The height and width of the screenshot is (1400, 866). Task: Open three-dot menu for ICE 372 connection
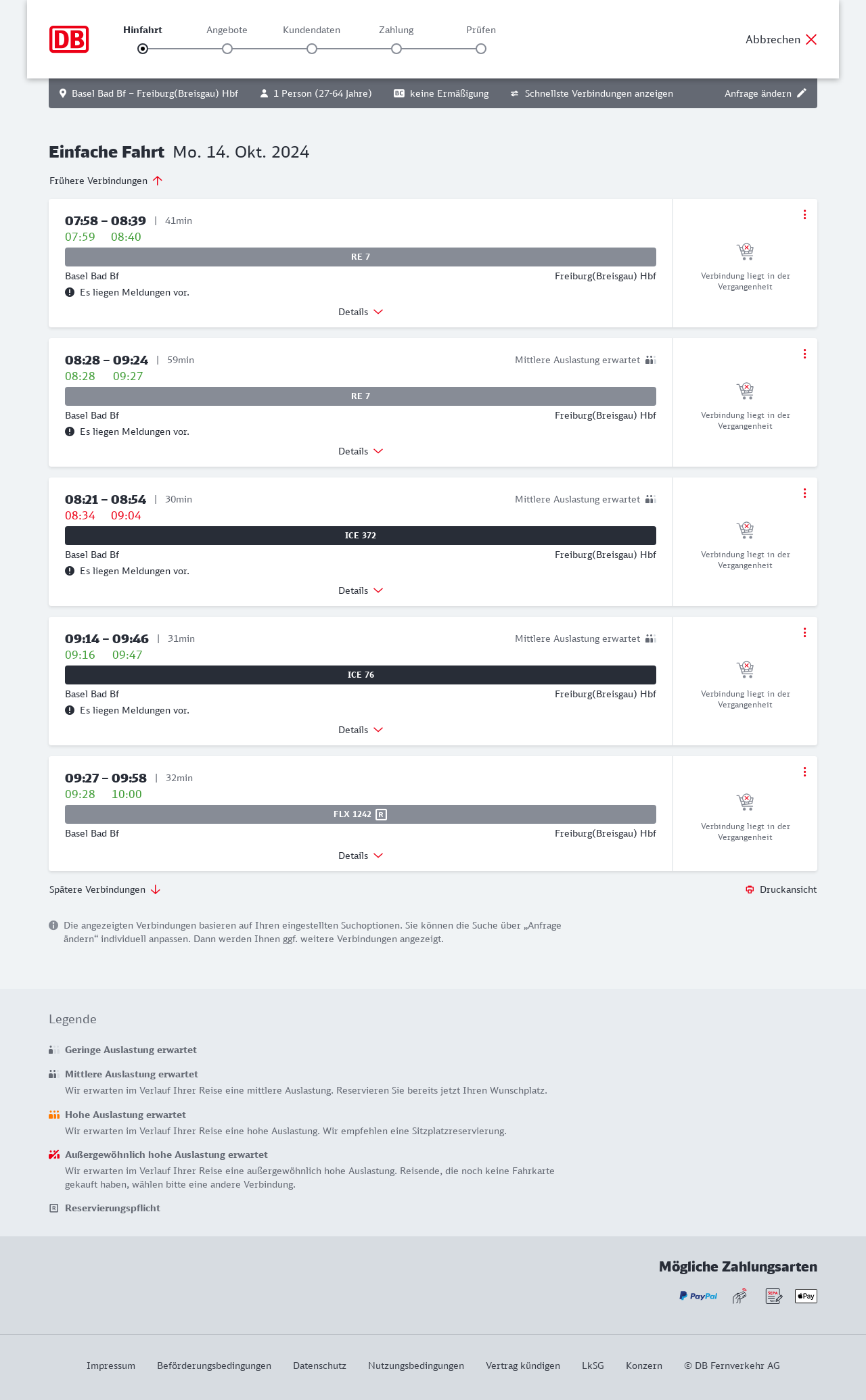point(804,493)
